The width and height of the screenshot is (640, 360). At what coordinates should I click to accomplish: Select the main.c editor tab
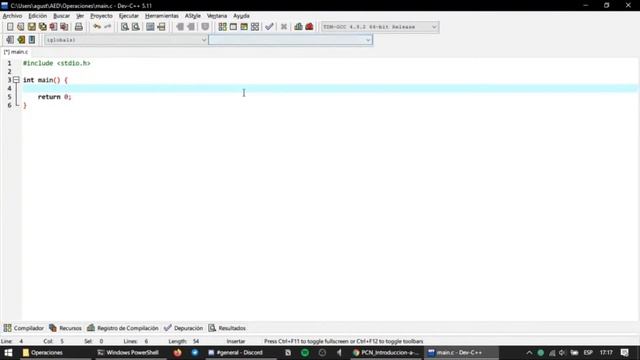pos(16,52)
